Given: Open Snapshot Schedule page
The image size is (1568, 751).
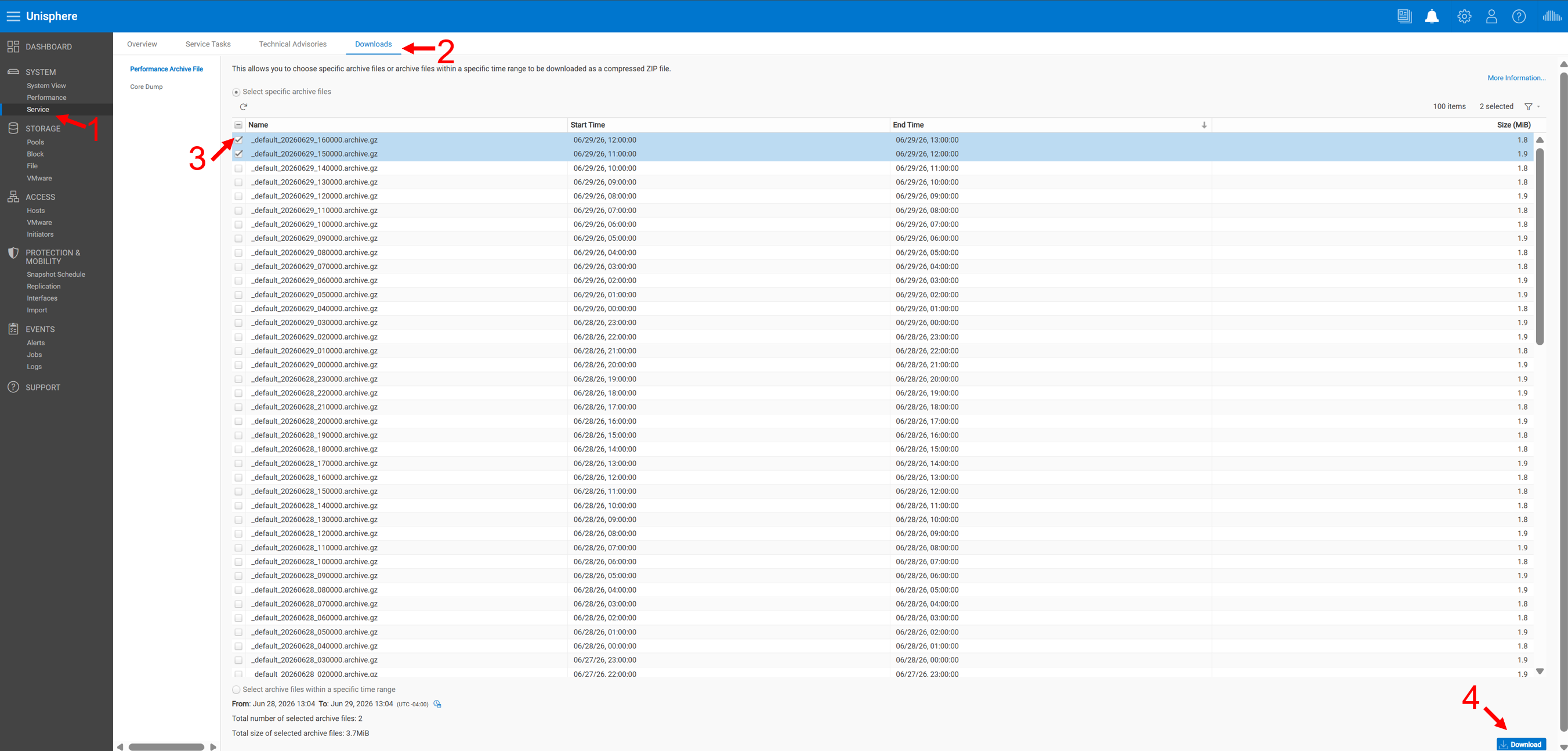Looking at the screenshot, I should click(55, 275).
